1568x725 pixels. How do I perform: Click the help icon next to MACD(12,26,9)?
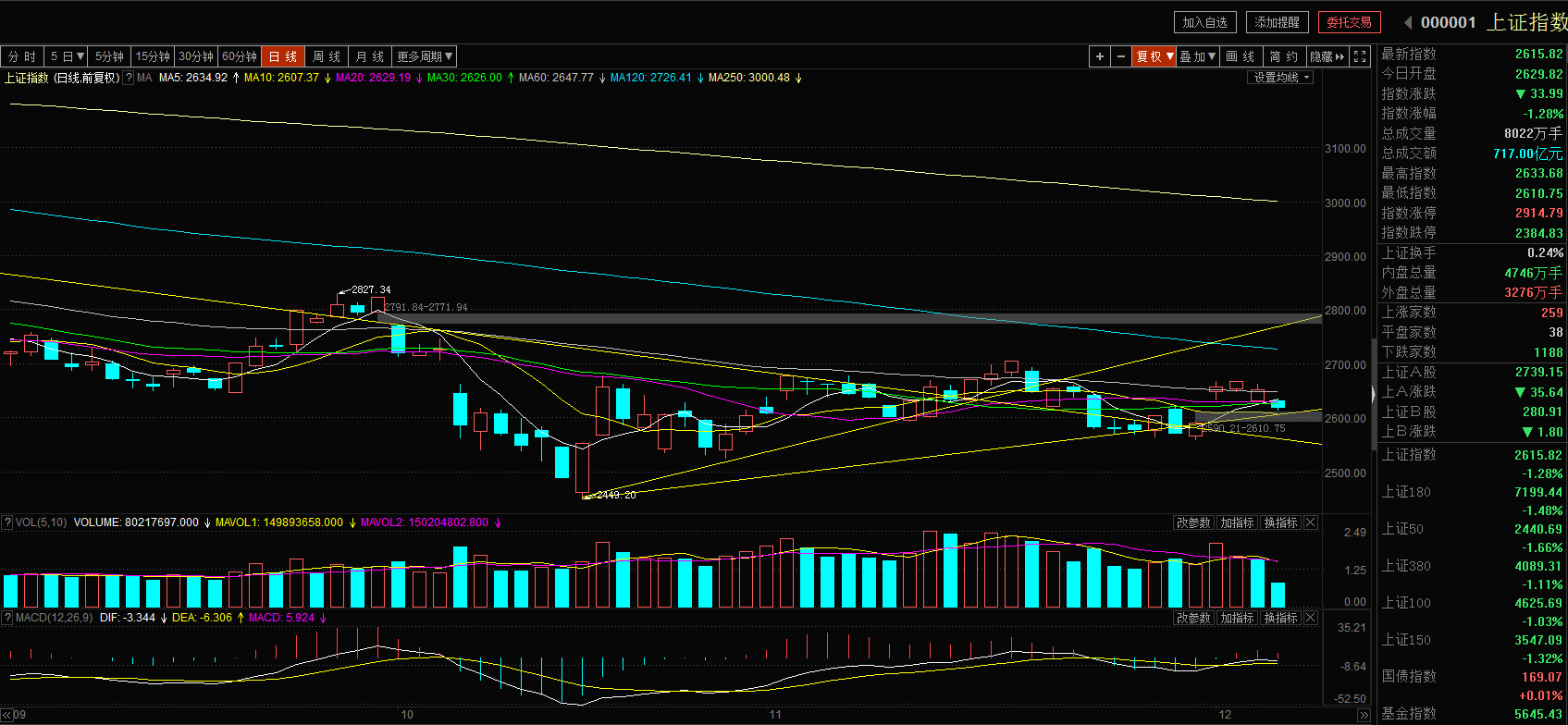(x=7, y=618)
